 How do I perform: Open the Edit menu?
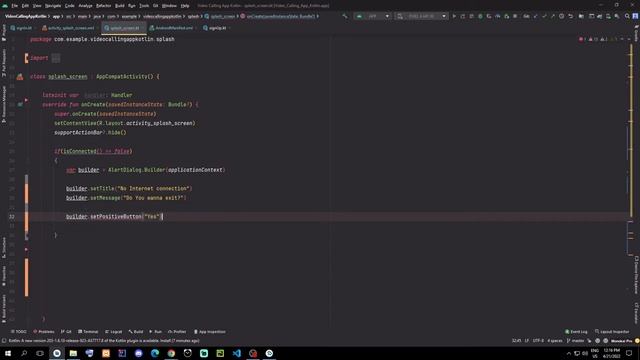(25, 6)
